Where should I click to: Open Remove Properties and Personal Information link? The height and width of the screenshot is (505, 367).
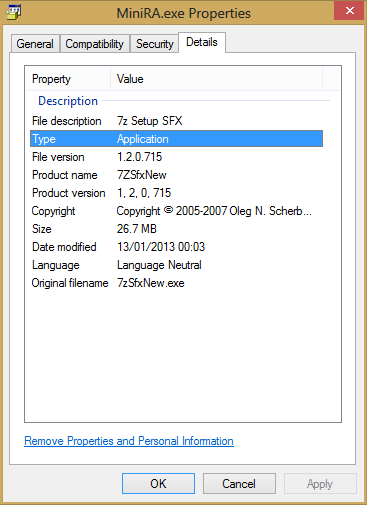[129, 441]
